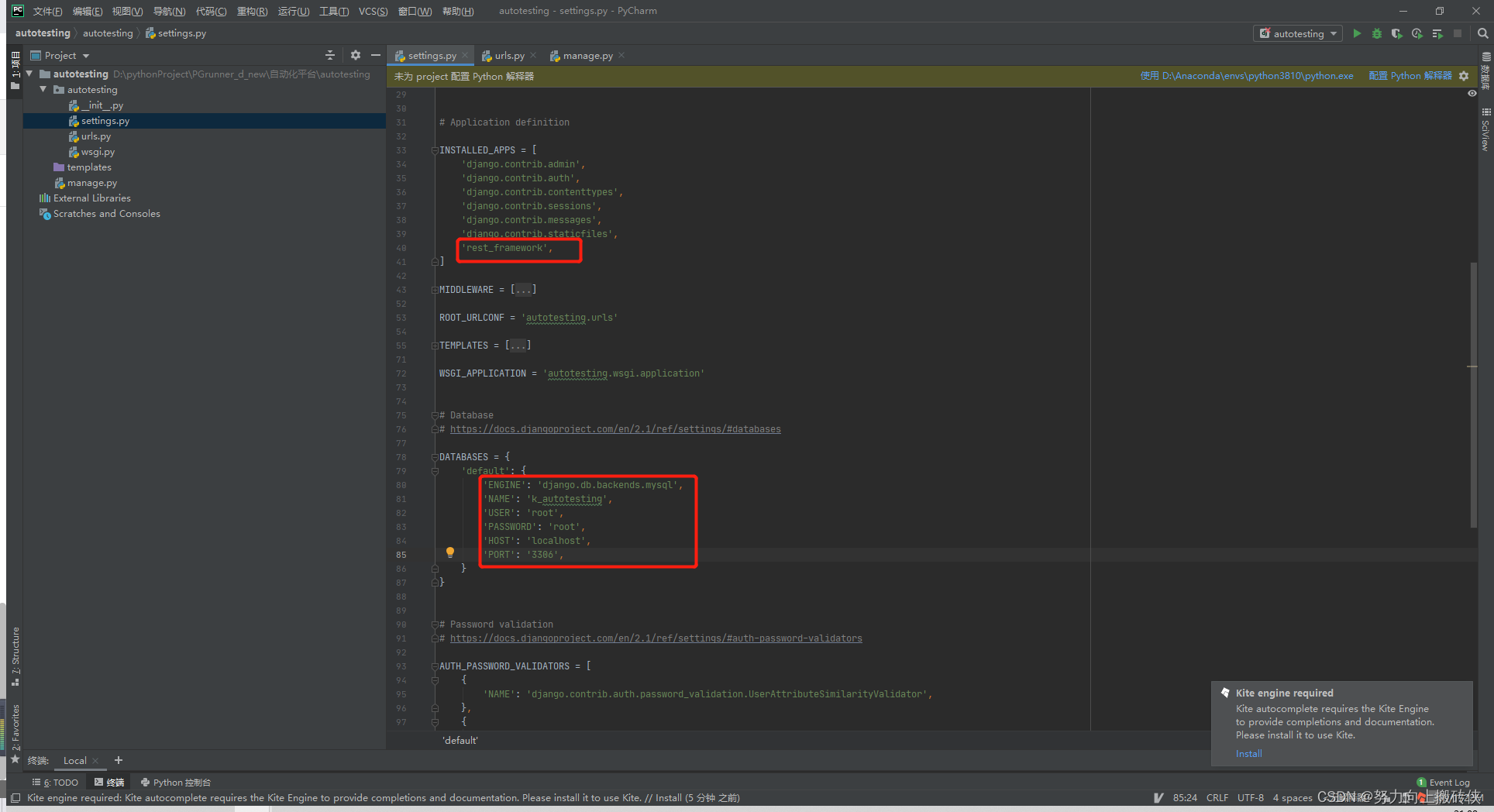Select manage.py in the project tree

pyautogui.click(x=91, y=183)
